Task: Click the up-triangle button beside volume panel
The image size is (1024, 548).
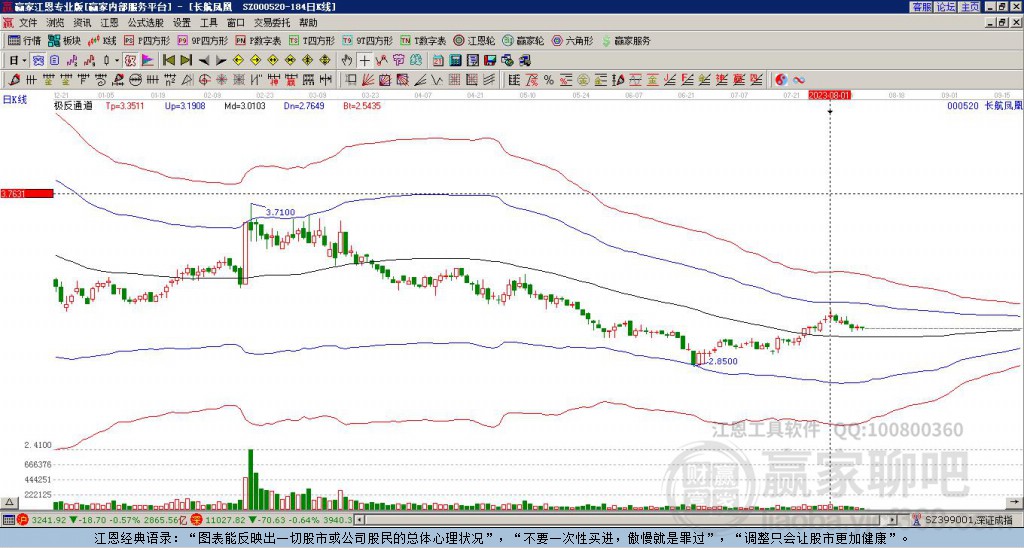Action: click(10, 502)
